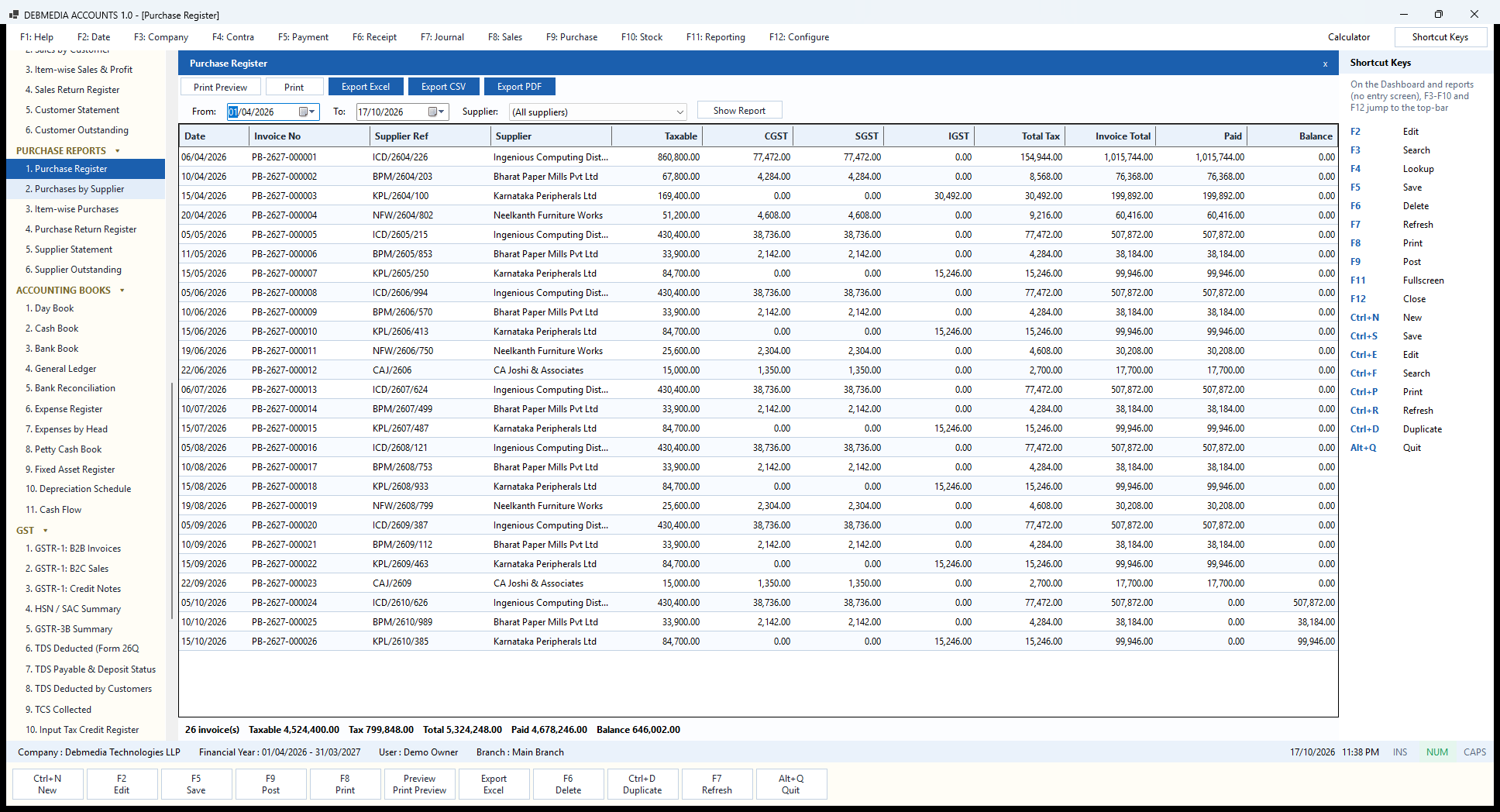The height and width of the screenshot is (812, 1500).
Task: Toggle the Shortcut Keys panel button
Action: click(1440, 37)
